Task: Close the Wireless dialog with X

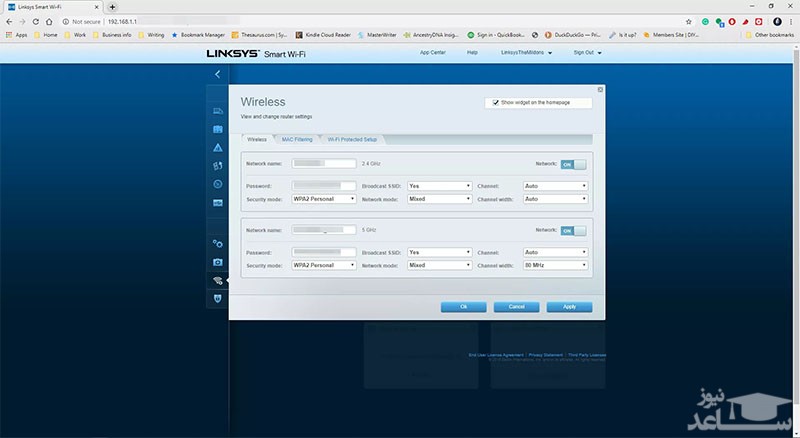Action: [x=599, y=90]
